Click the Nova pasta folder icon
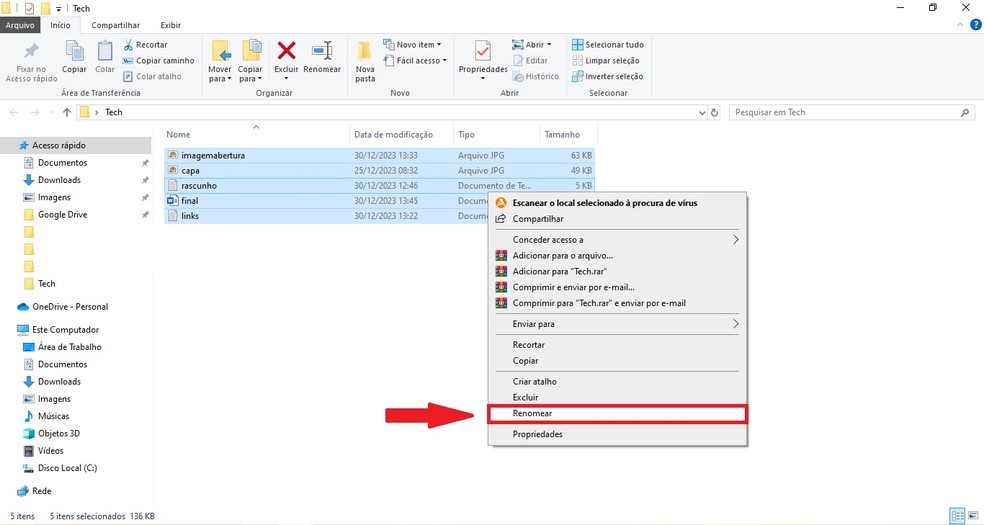Image resolution: width=984 pixels, height=525 pixels. (x=365, y=52)
